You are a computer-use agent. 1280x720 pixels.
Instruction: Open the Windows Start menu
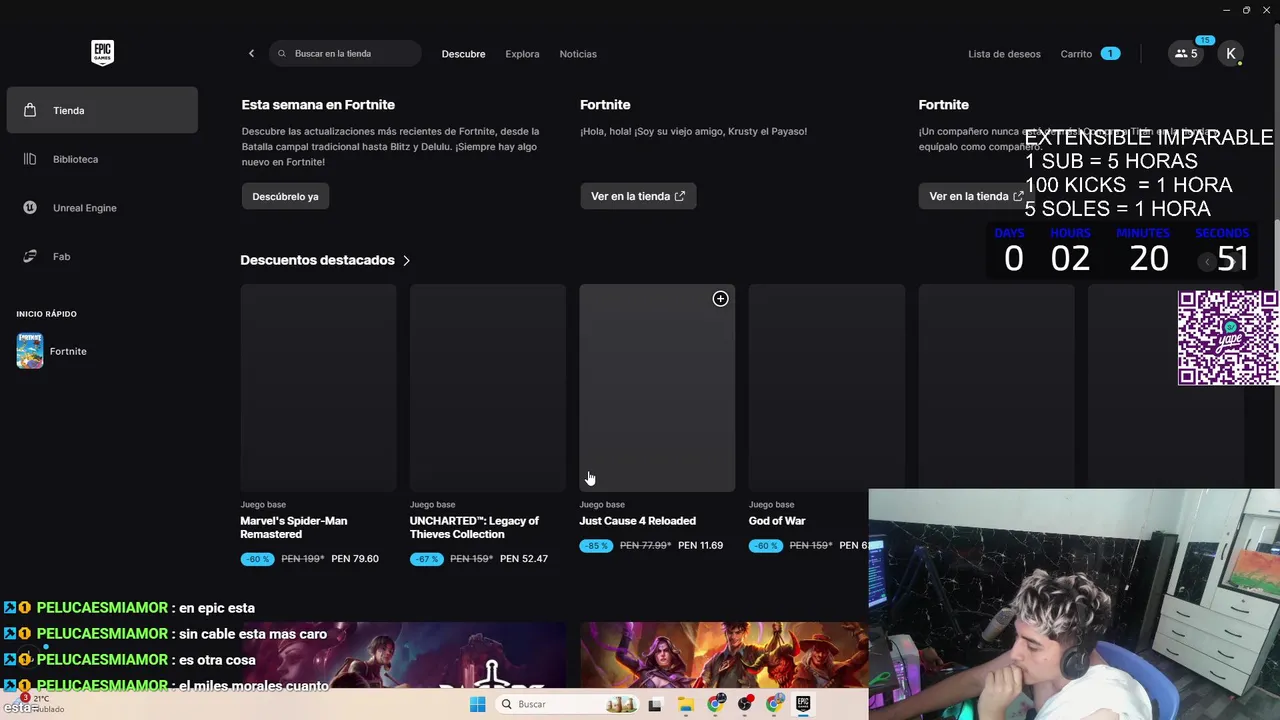[477, 704]
